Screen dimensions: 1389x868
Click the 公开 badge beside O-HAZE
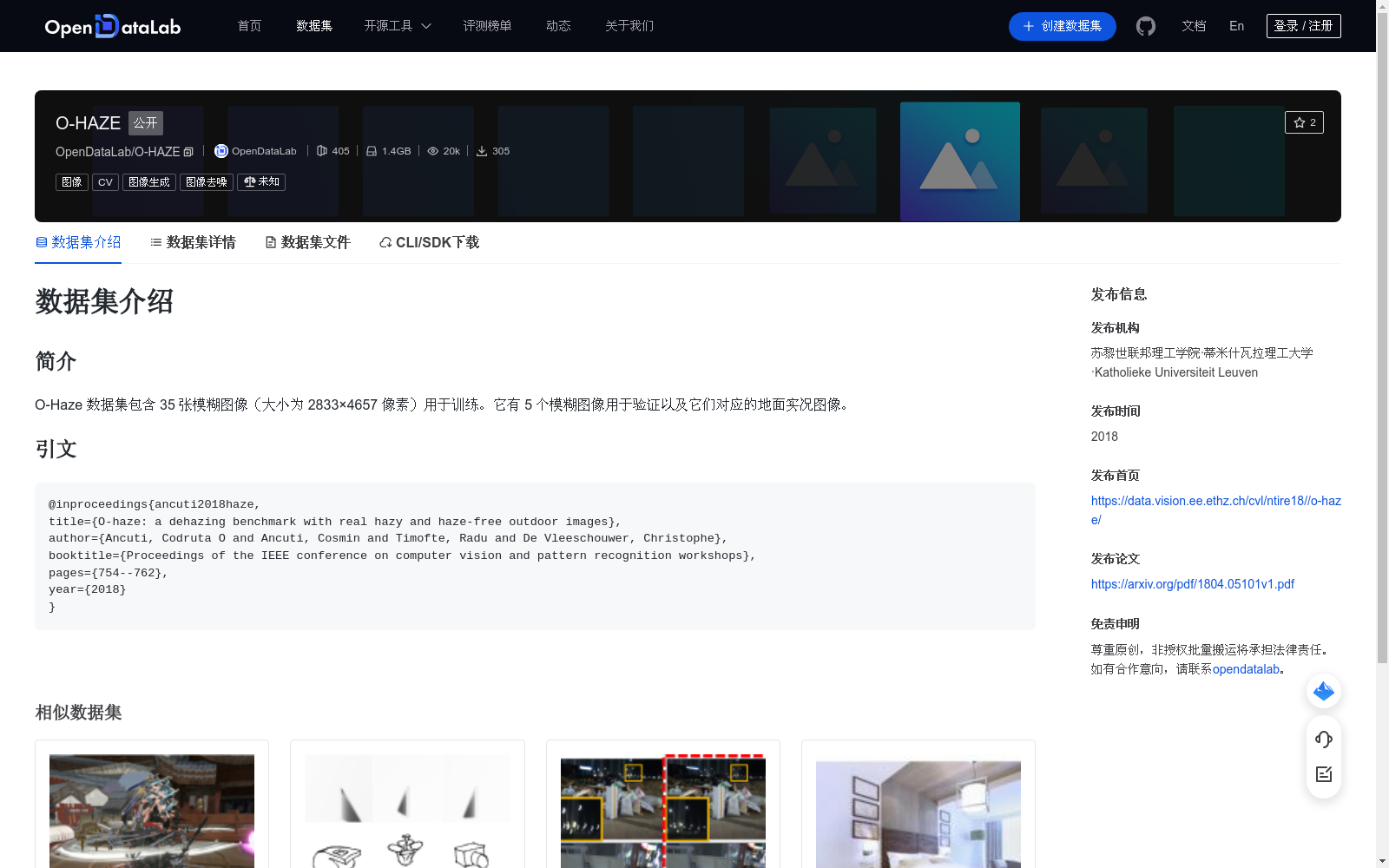click(x=146, y=123)
